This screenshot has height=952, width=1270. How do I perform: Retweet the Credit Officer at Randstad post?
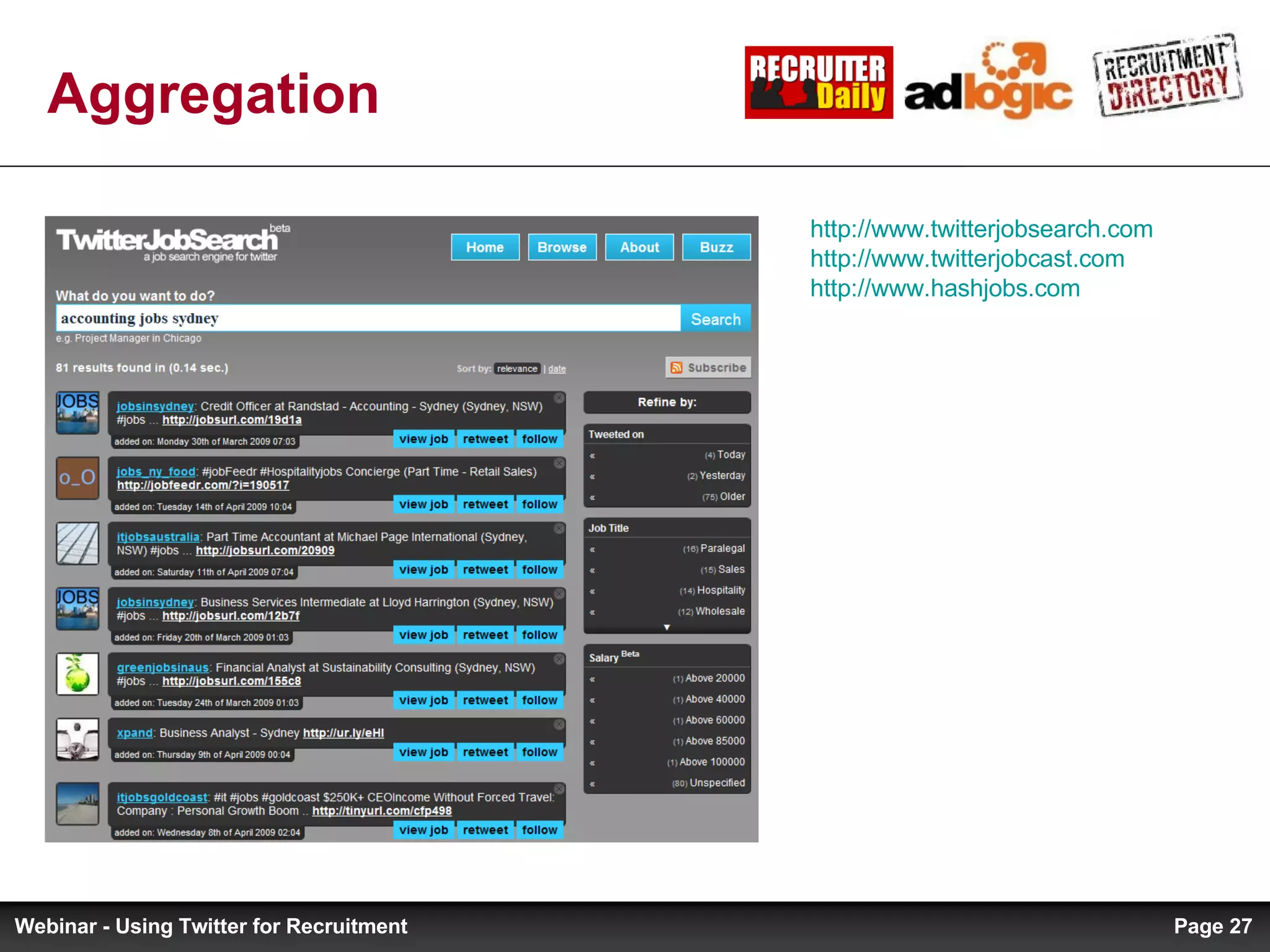pos(485,439)
